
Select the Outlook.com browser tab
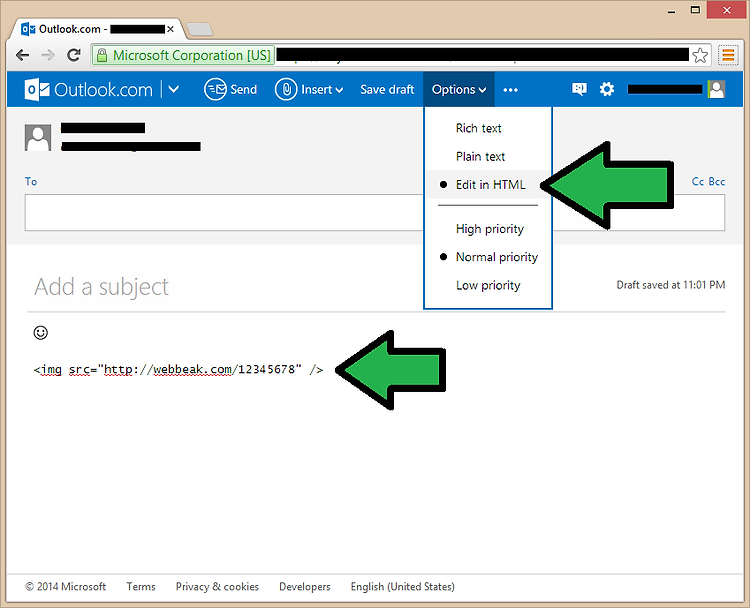pos(96,29)
